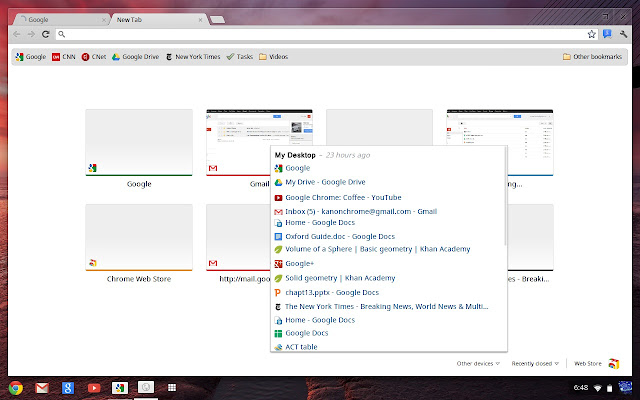Screen dimensions: 640x400
Task: Open the apps grid launcher
Action: click(172, 387)
